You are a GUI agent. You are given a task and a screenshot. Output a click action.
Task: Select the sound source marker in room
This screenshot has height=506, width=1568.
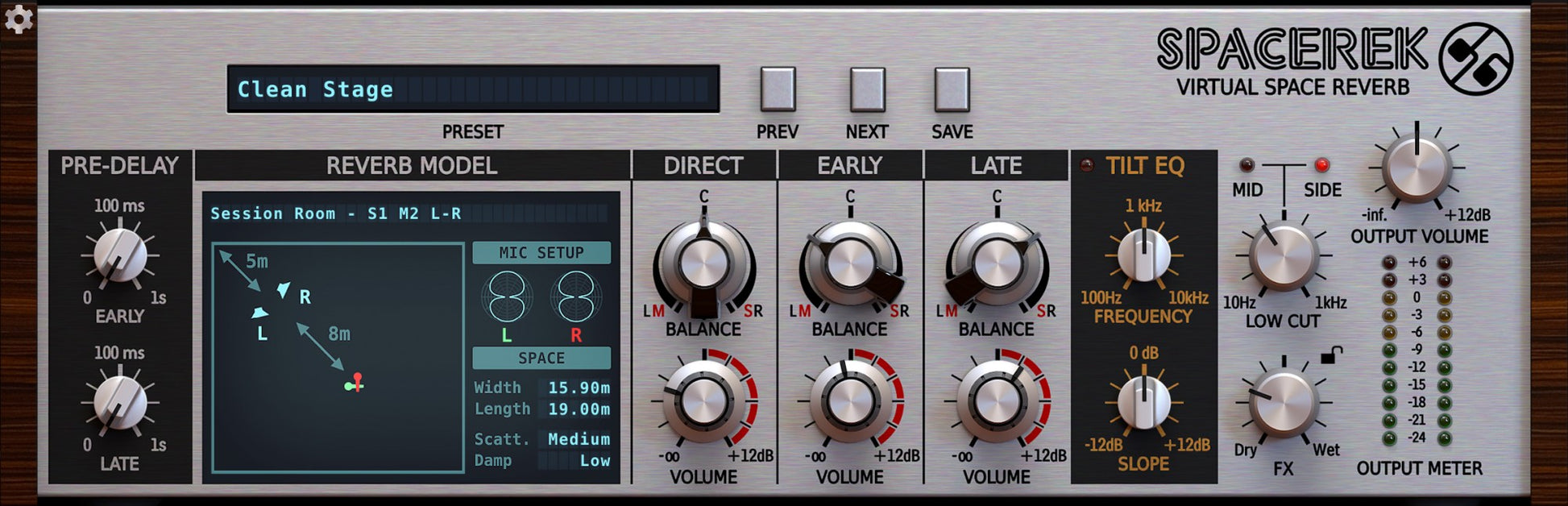pyautogui.click(x=355, y=384)
